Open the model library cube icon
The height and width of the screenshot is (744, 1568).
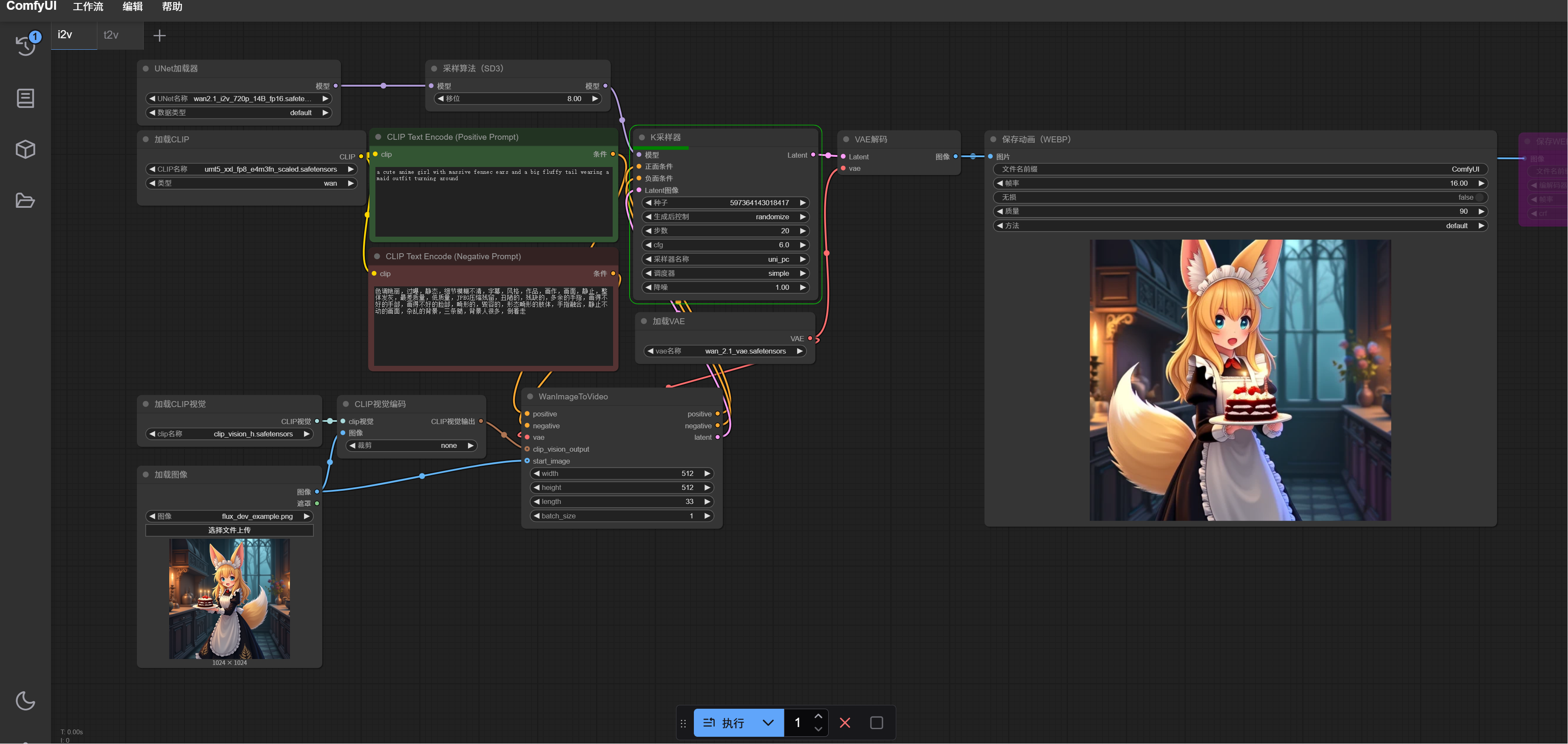(25, 149)
